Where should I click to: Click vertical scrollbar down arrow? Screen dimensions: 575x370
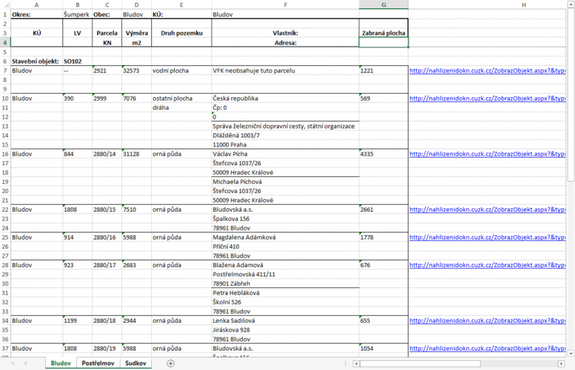click(x=571, y=354)
